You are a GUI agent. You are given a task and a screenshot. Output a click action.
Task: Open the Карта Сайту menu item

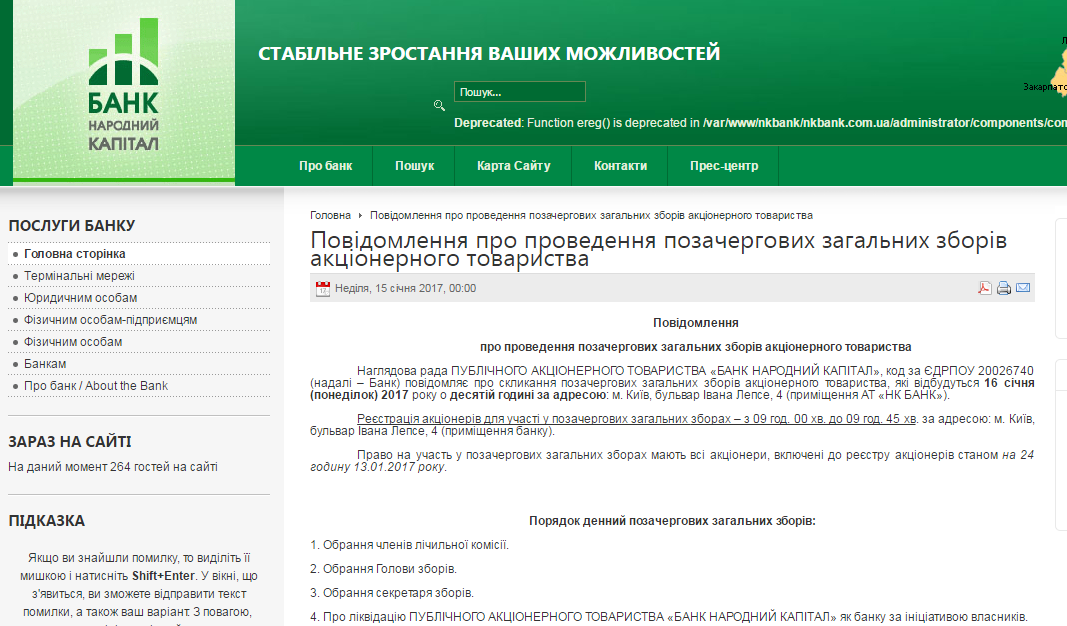[x=514, y=165]
